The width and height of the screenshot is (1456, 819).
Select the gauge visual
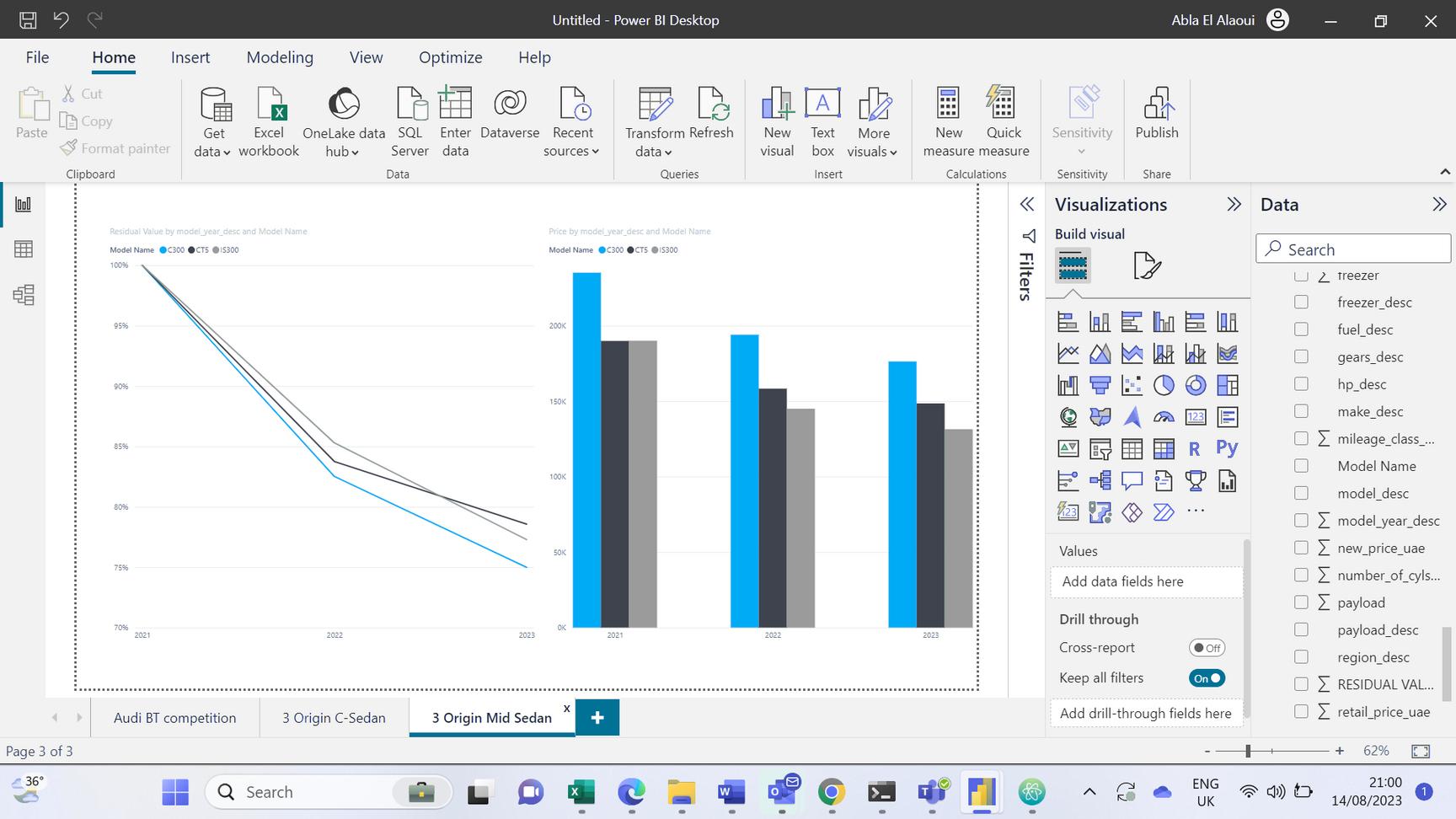pyautogui.click(x=1164, y=417)
